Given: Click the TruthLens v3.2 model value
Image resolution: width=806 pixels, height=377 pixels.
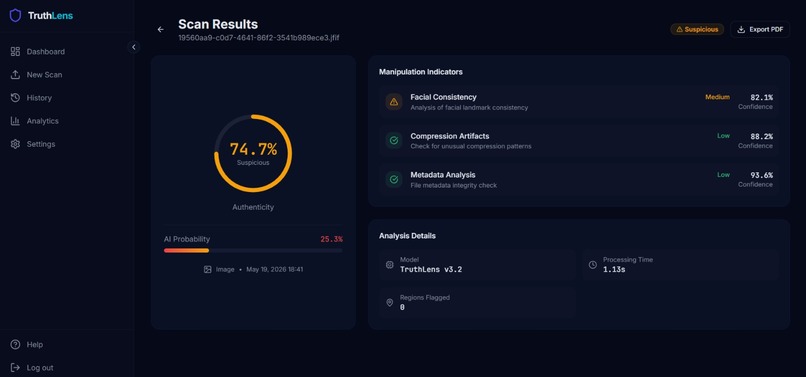Looking at the screenshot, I should point(431,270).
